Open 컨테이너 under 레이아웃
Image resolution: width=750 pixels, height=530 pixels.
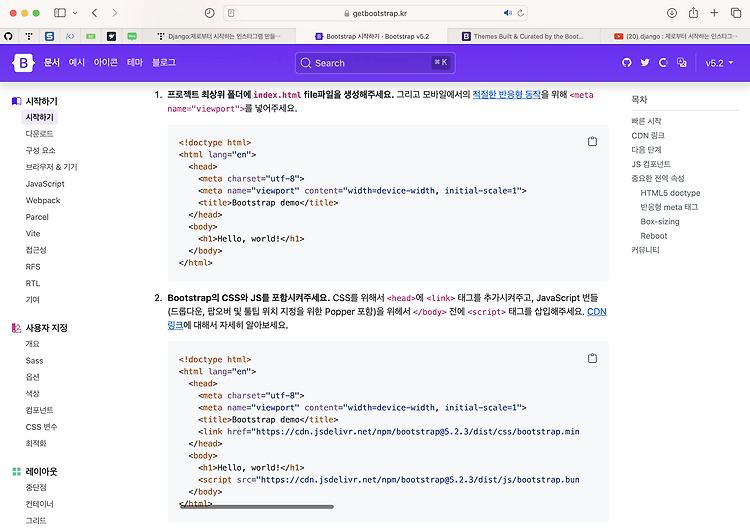click(40, 504)
